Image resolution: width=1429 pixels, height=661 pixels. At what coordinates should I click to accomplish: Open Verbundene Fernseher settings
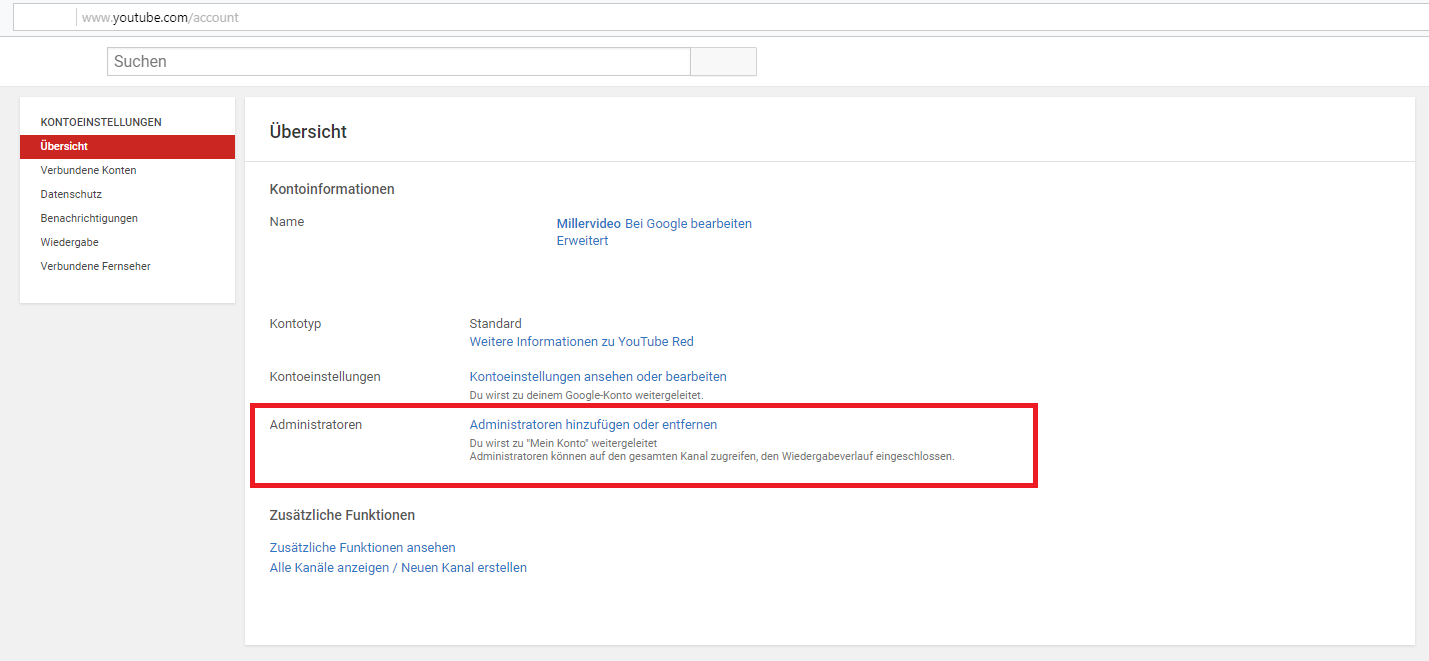pyautogui.click(x=95, y=266)
